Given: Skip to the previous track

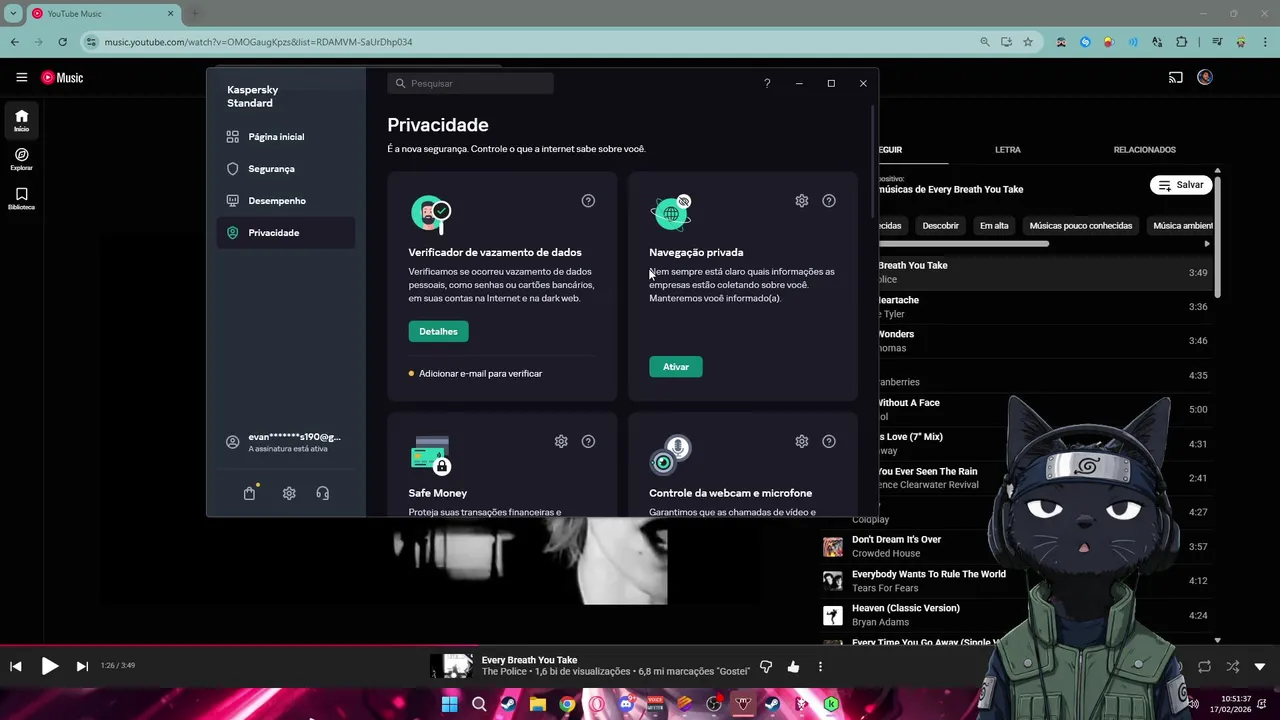Looking at the screenshot, I should click(16, 666).
